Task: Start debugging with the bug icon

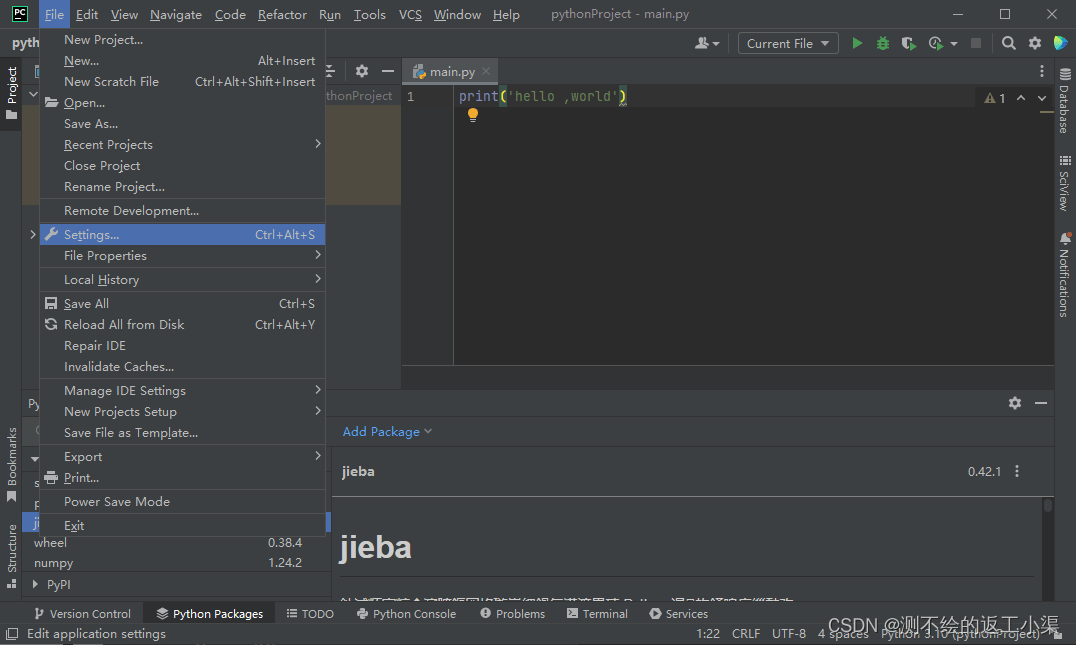Action: [882, 43]
